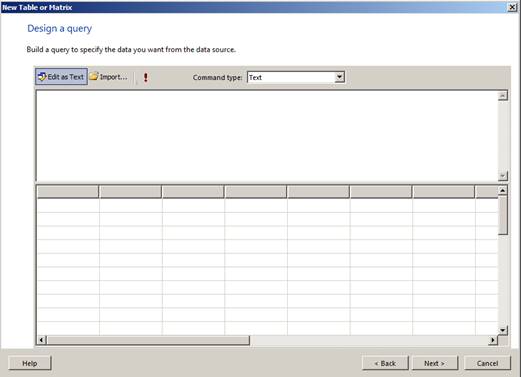Click the results grid scroll-left arrow
The width and height of the screenshot is (521, 377).
(41, 340)
